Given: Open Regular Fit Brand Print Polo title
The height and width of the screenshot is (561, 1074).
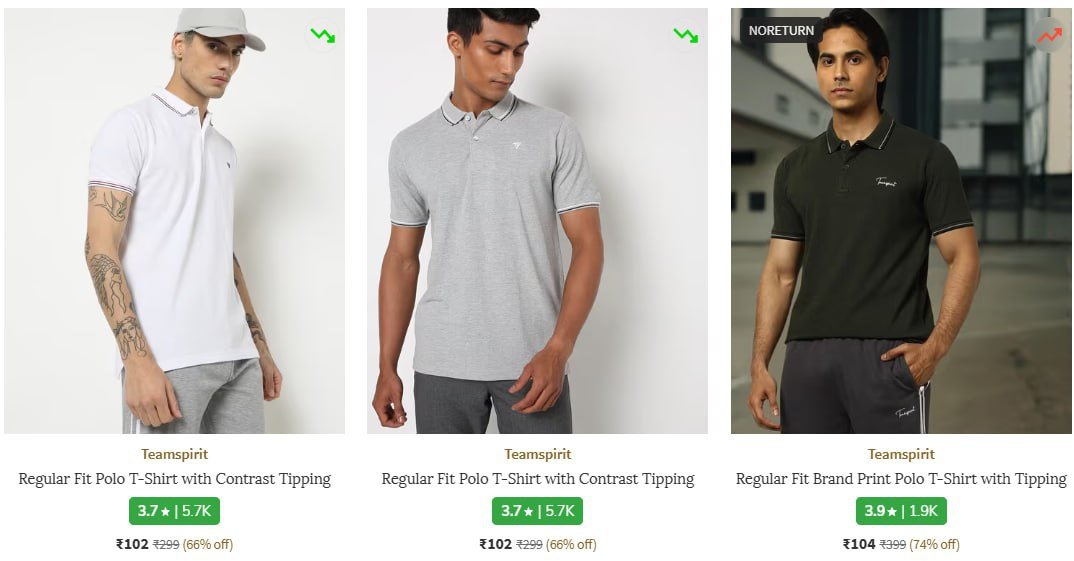Looking at the screenshot, I should [x=901, y=479].
